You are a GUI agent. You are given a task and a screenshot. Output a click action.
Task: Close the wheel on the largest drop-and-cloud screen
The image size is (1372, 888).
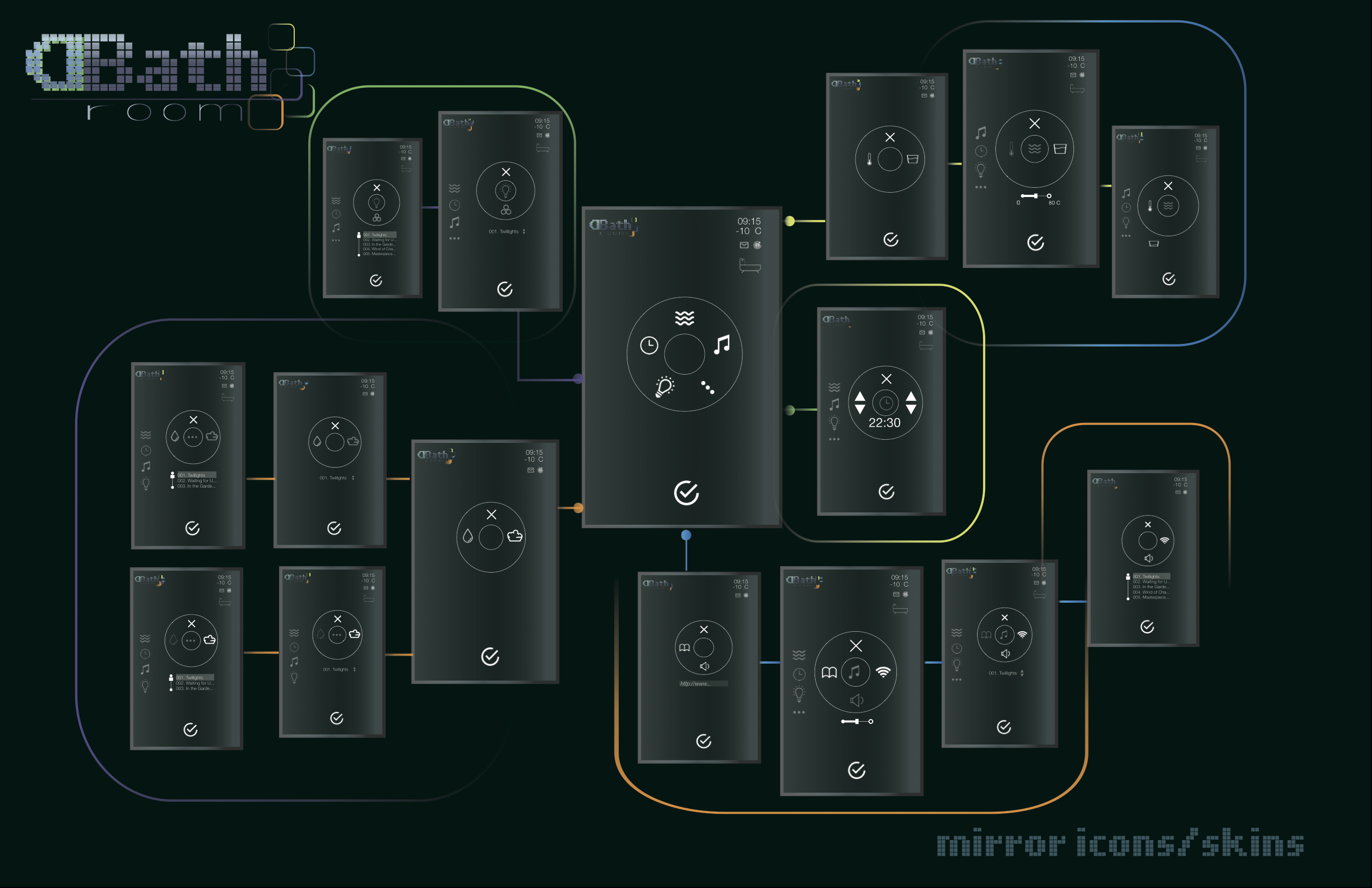click(x=491, y=515)
